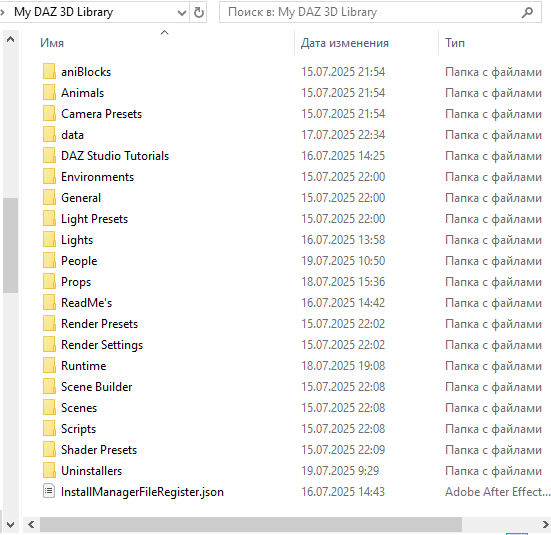Click the horizontal scrollbar thumb
The image size is (551, 535).
[x=251, y=525]
